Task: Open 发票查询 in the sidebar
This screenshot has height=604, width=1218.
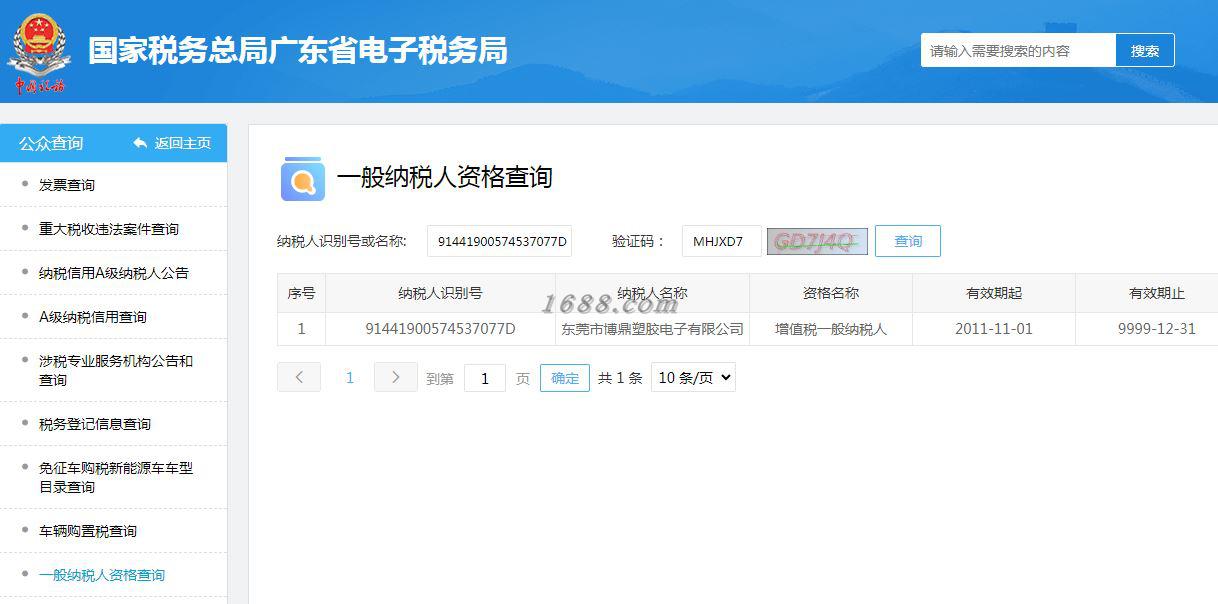Action: [67, 185]
